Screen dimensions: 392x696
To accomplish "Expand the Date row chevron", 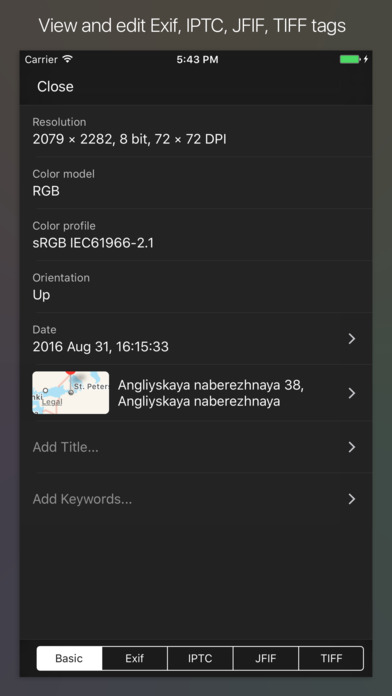I will pyautogui.click(x=352, y=339).
